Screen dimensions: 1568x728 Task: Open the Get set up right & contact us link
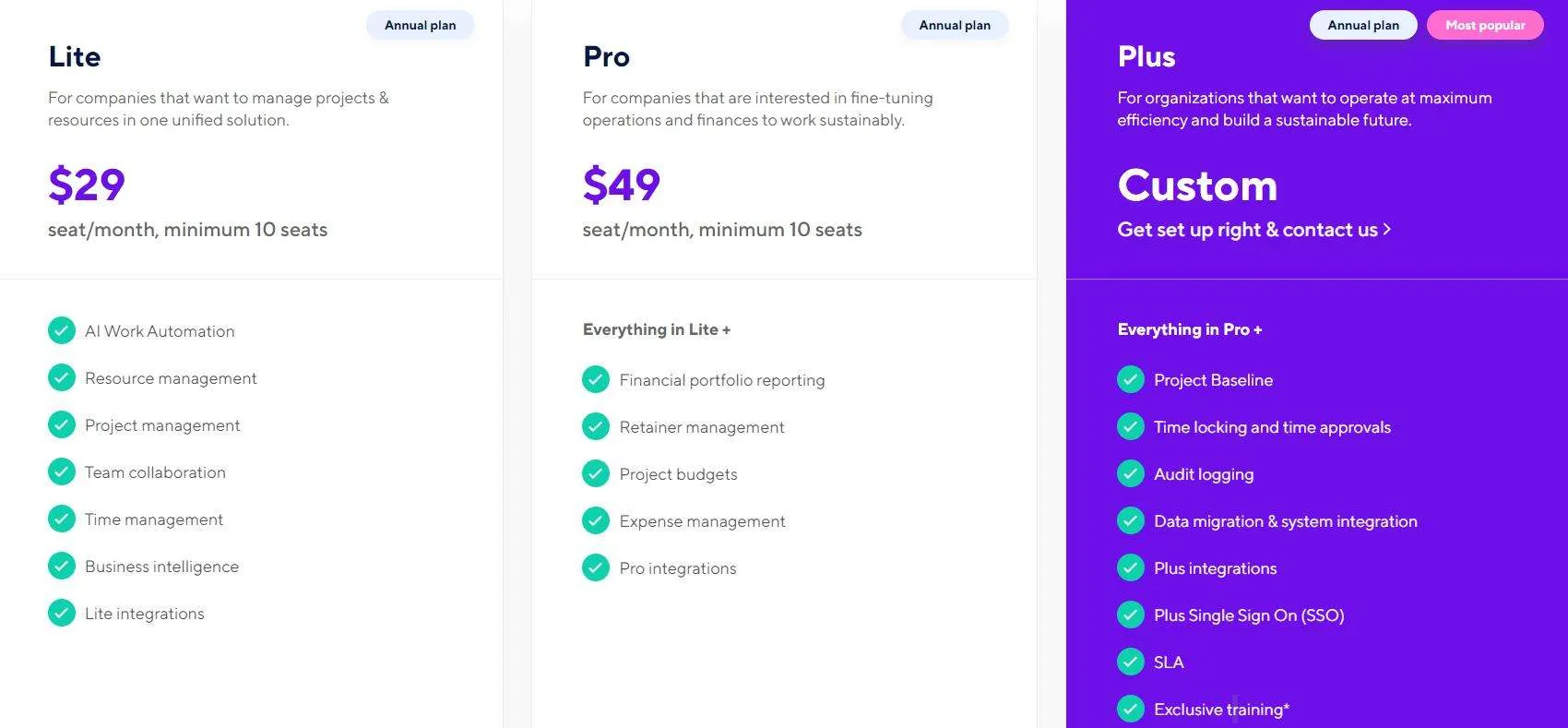coord(1254,230)
